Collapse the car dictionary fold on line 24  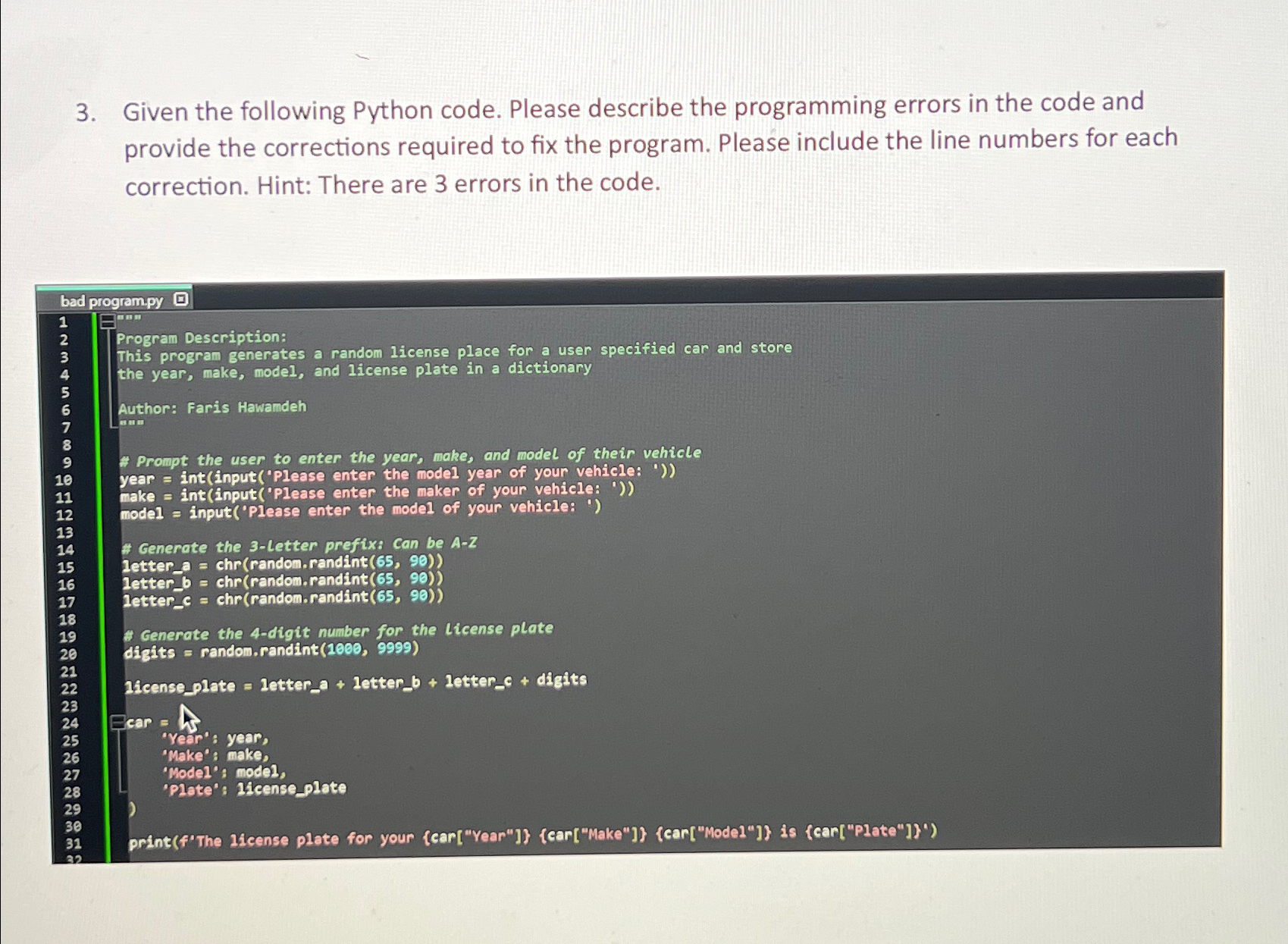118,723
